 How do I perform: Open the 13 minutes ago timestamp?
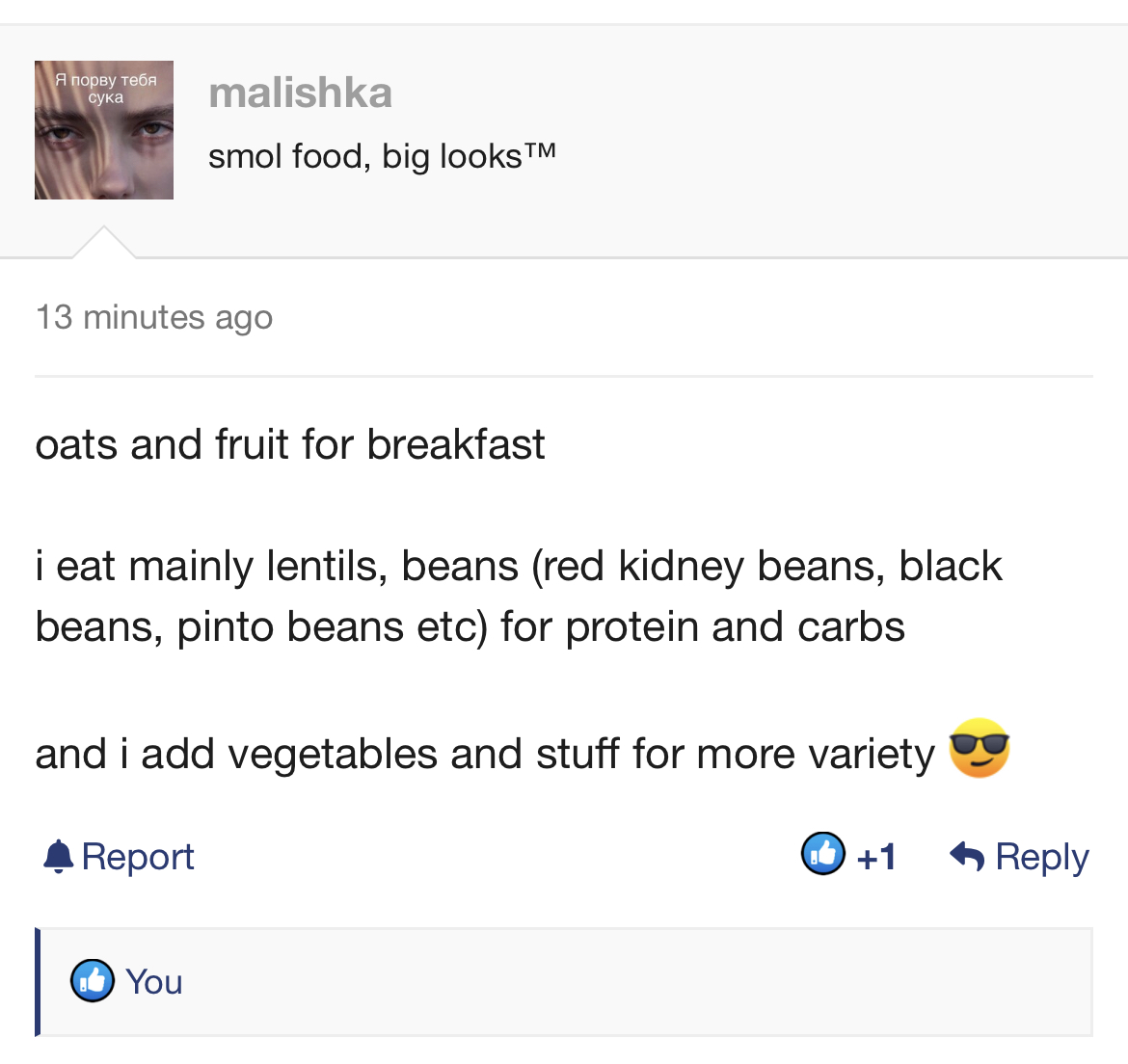[x=154, y=317]
